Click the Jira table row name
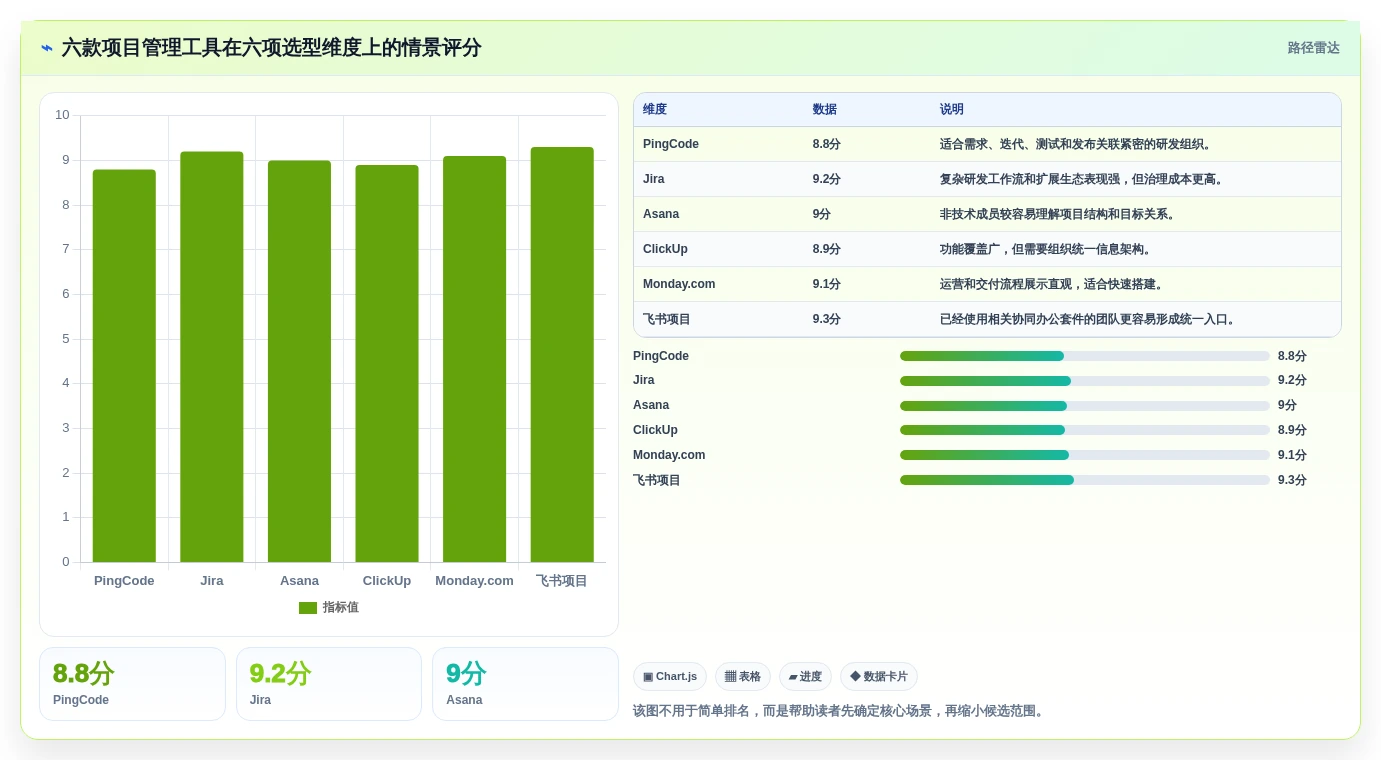This screenshot has width=1381, height=760. tap(654, 179)
